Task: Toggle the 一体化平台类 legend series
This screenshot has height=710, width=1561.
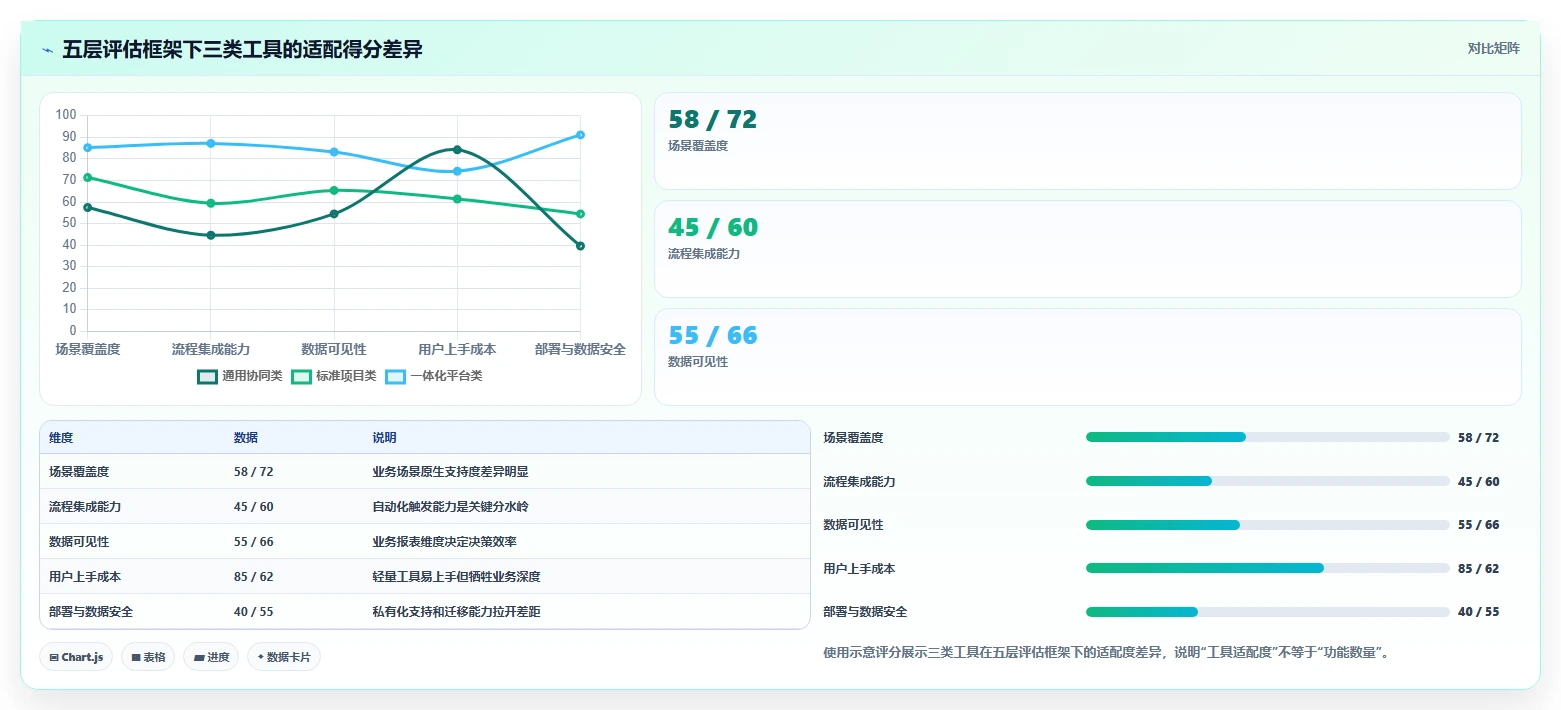Action: coord(434,377)
